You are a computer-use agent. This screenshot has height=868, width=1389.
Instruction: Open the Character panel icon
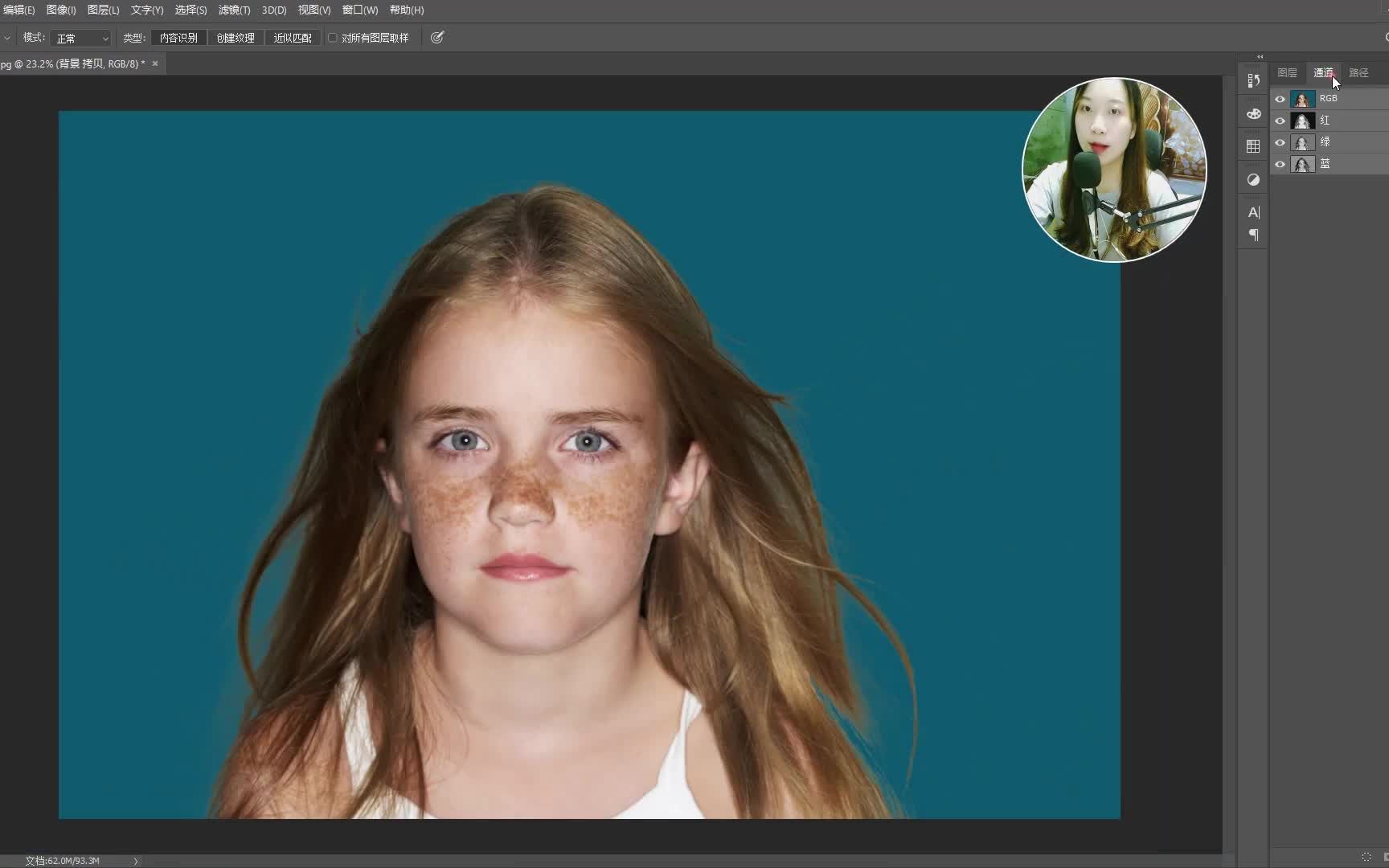tap(1253, 212)
